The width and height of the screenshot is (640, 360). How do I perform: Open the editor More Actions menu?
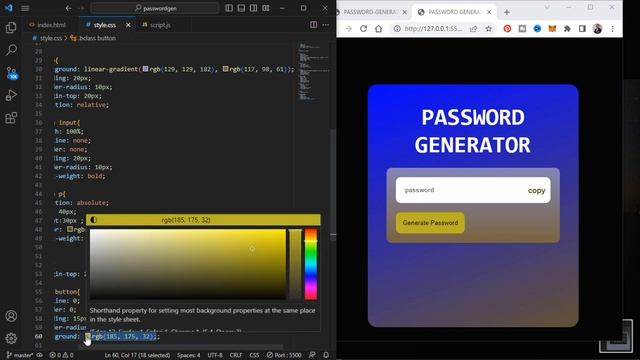point(326,25)
